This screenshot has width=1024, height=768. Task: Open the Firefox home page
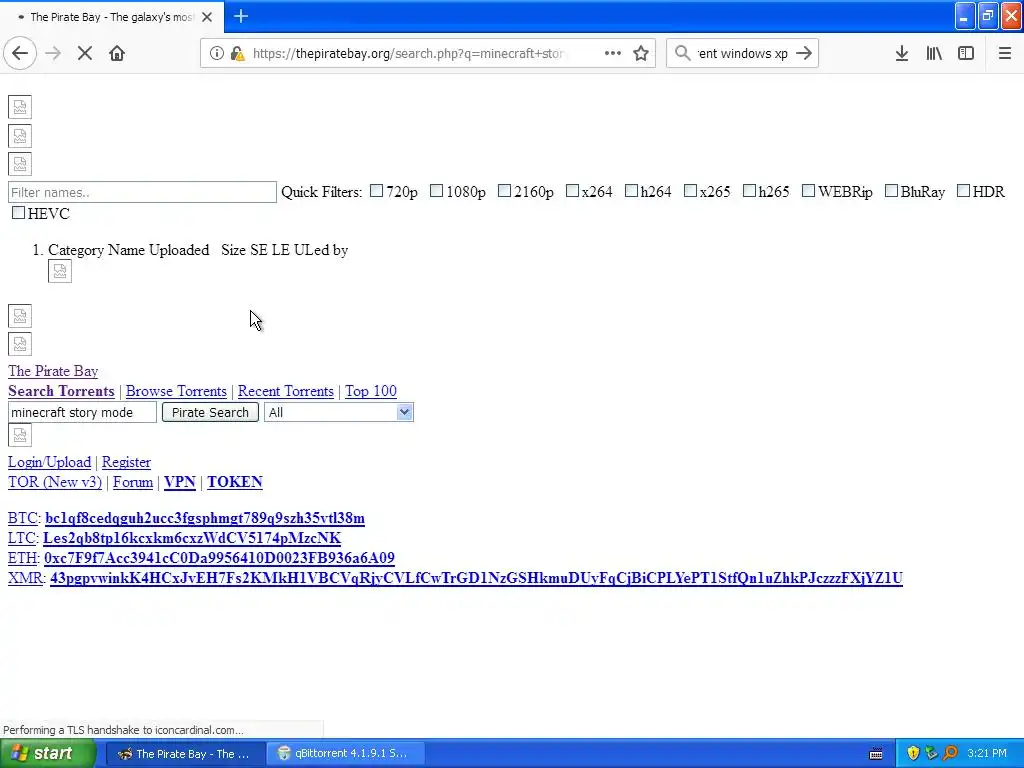point(117,54)
